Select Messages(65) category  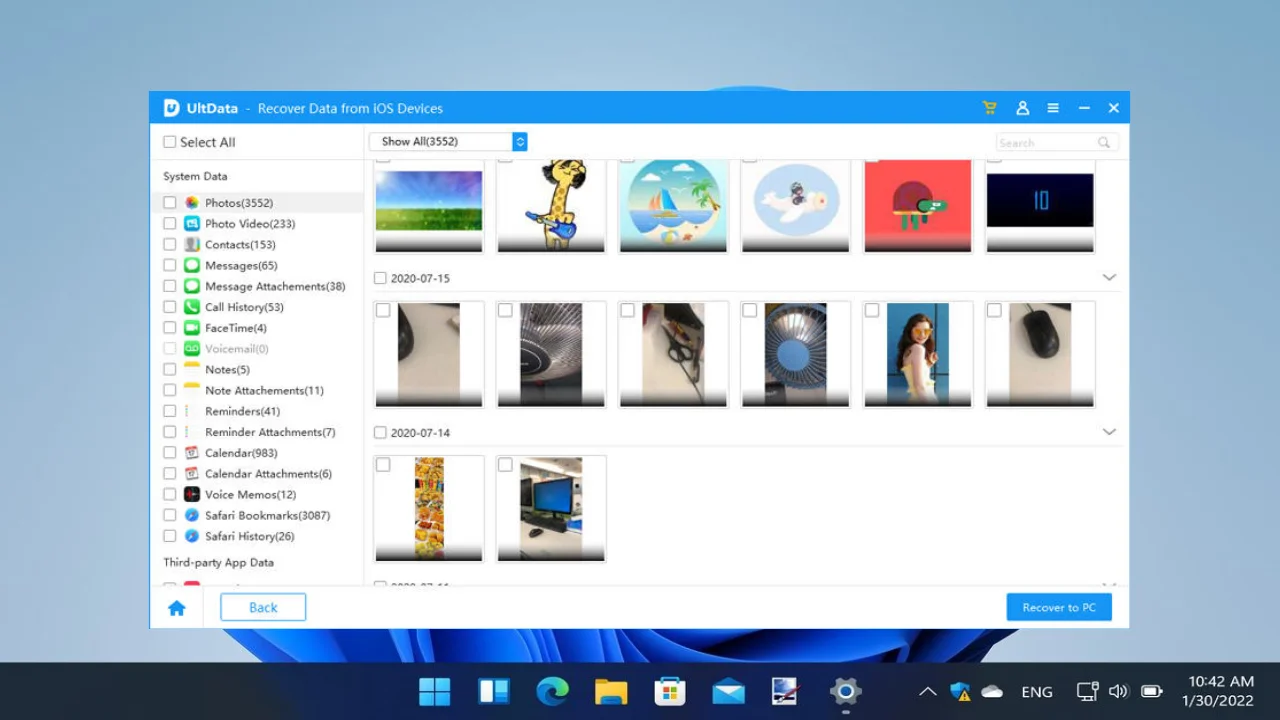coord(241,266)
